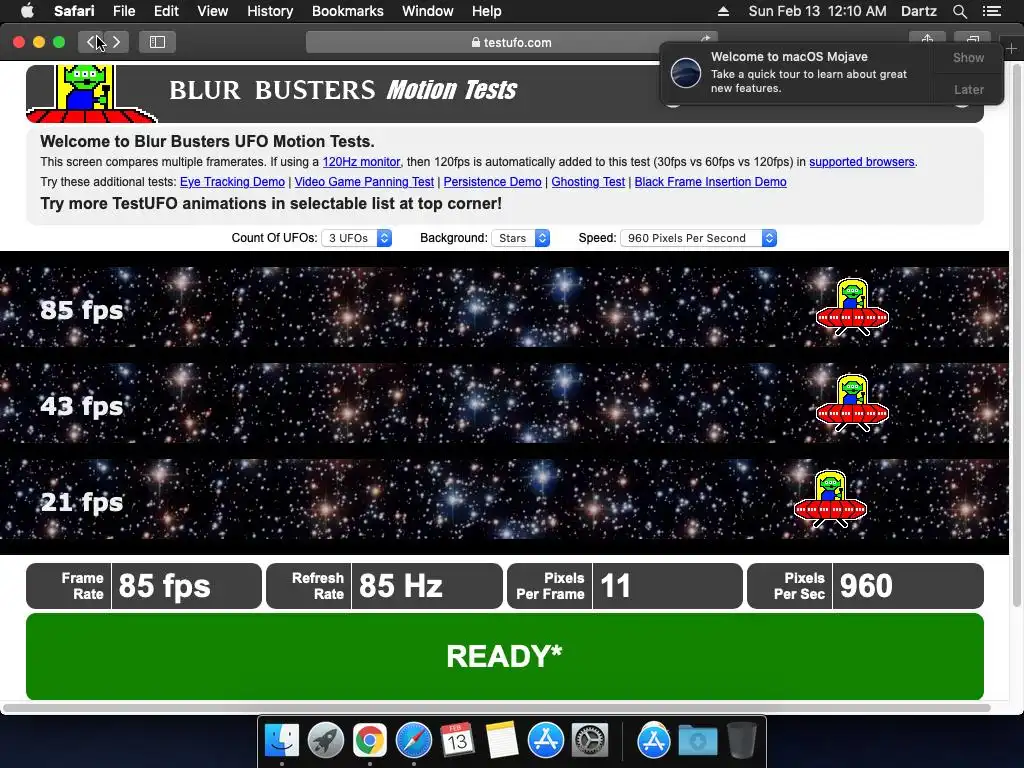The height and width of the screenshot is (768, 1024).
Task: Open a new tab with plus button
Action: (1011, 48)
